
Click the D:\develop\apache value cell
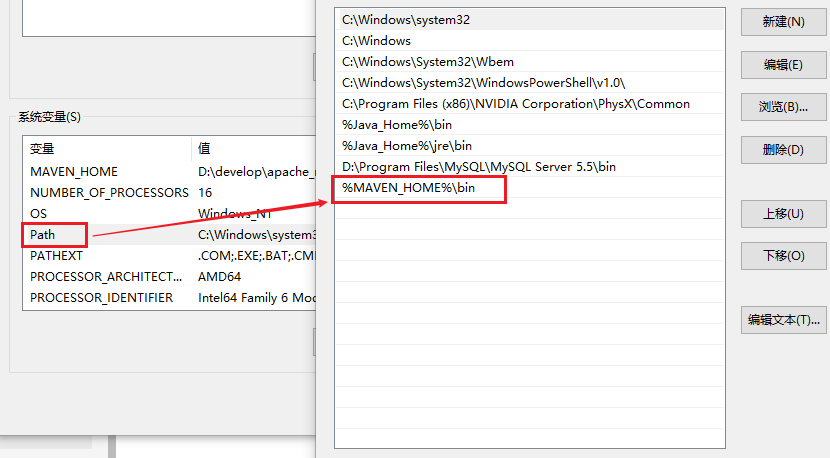(x=256, y=172)
